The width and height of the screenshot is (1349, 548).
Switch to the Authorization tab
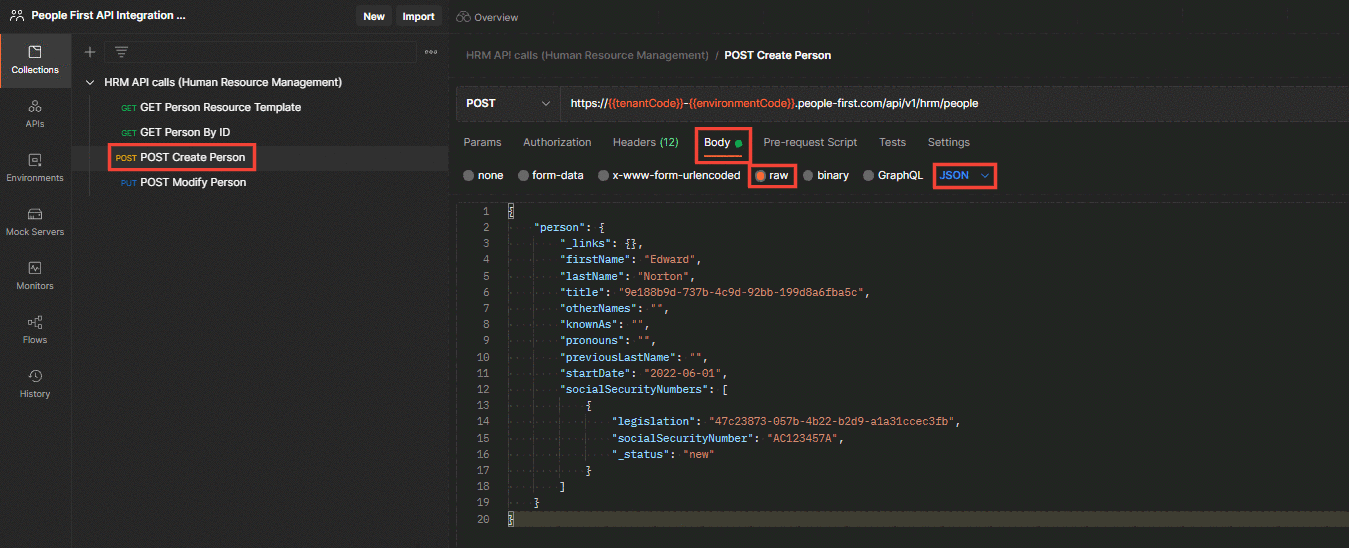[557, 142]
